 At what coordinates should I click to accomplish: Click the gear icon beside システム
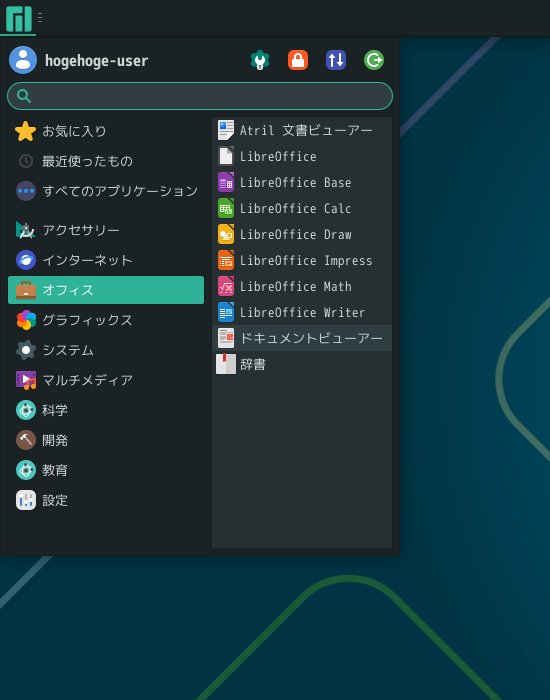(26, 350)
